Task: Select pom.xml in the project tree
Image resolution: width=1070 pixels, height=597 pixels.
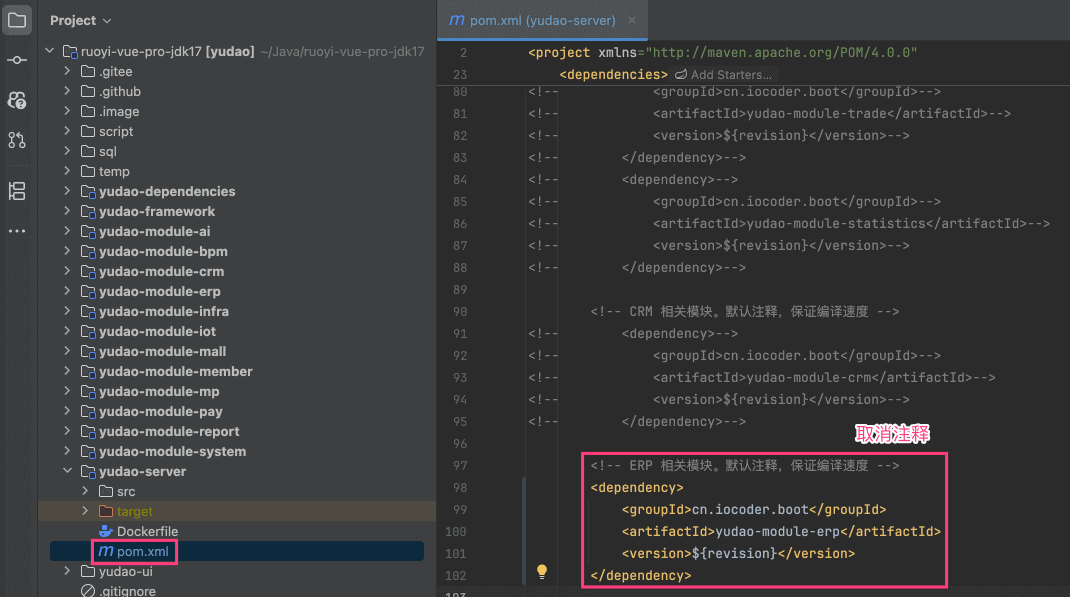Action: 140,551
